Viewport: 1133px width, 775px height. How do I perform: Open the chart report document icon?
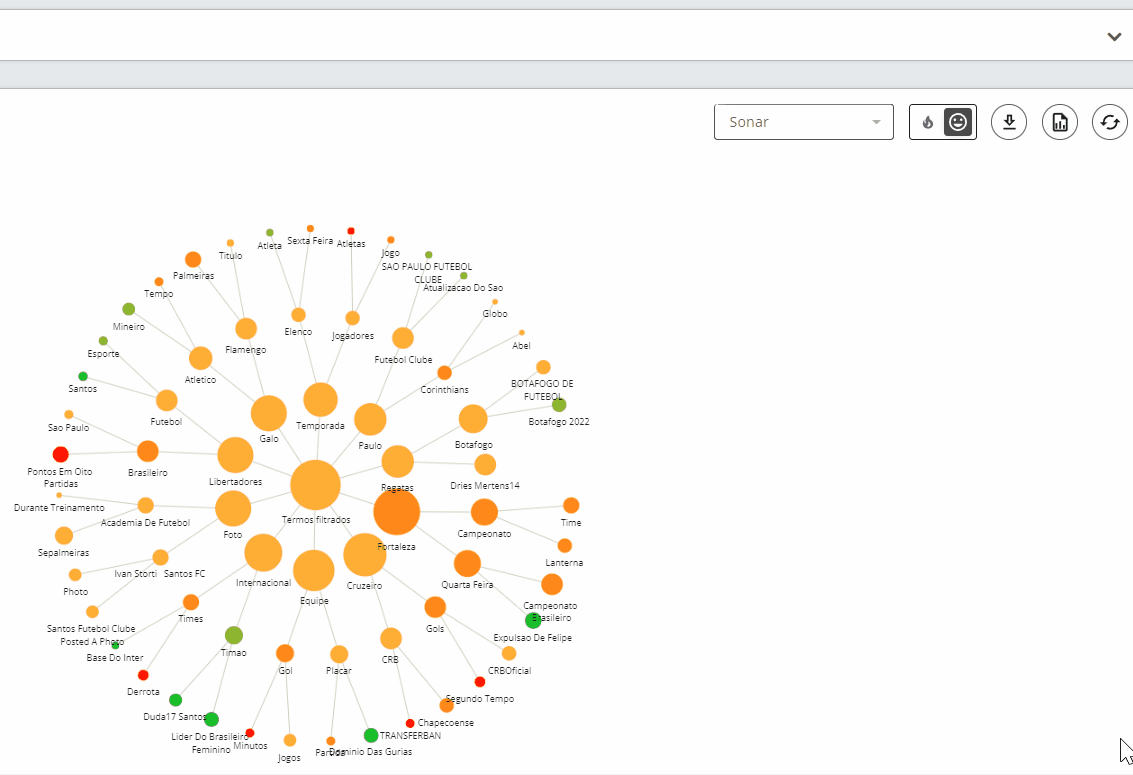(x=1060, y=122)
